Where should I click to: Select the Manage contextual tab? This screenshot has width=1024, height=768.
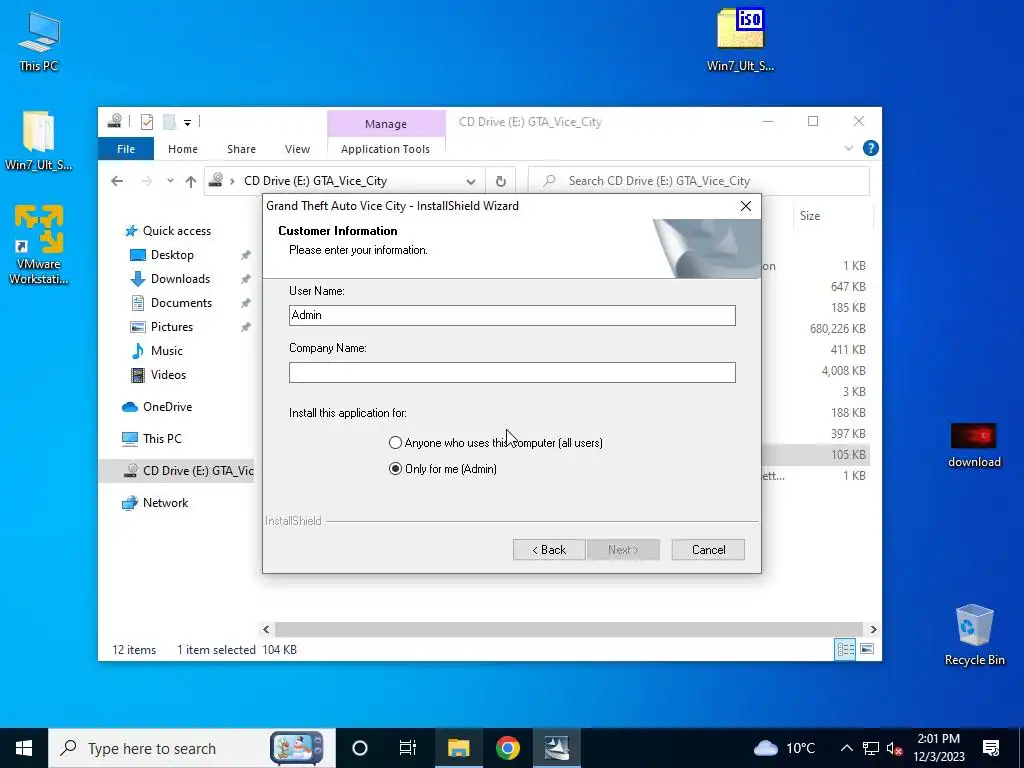[x=386, y=123]
